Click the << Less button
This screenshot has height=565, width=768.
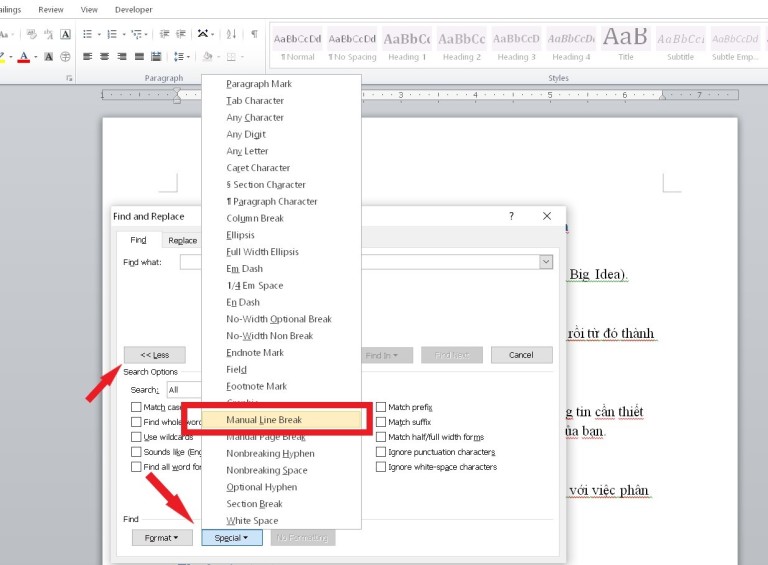point(155,355)
